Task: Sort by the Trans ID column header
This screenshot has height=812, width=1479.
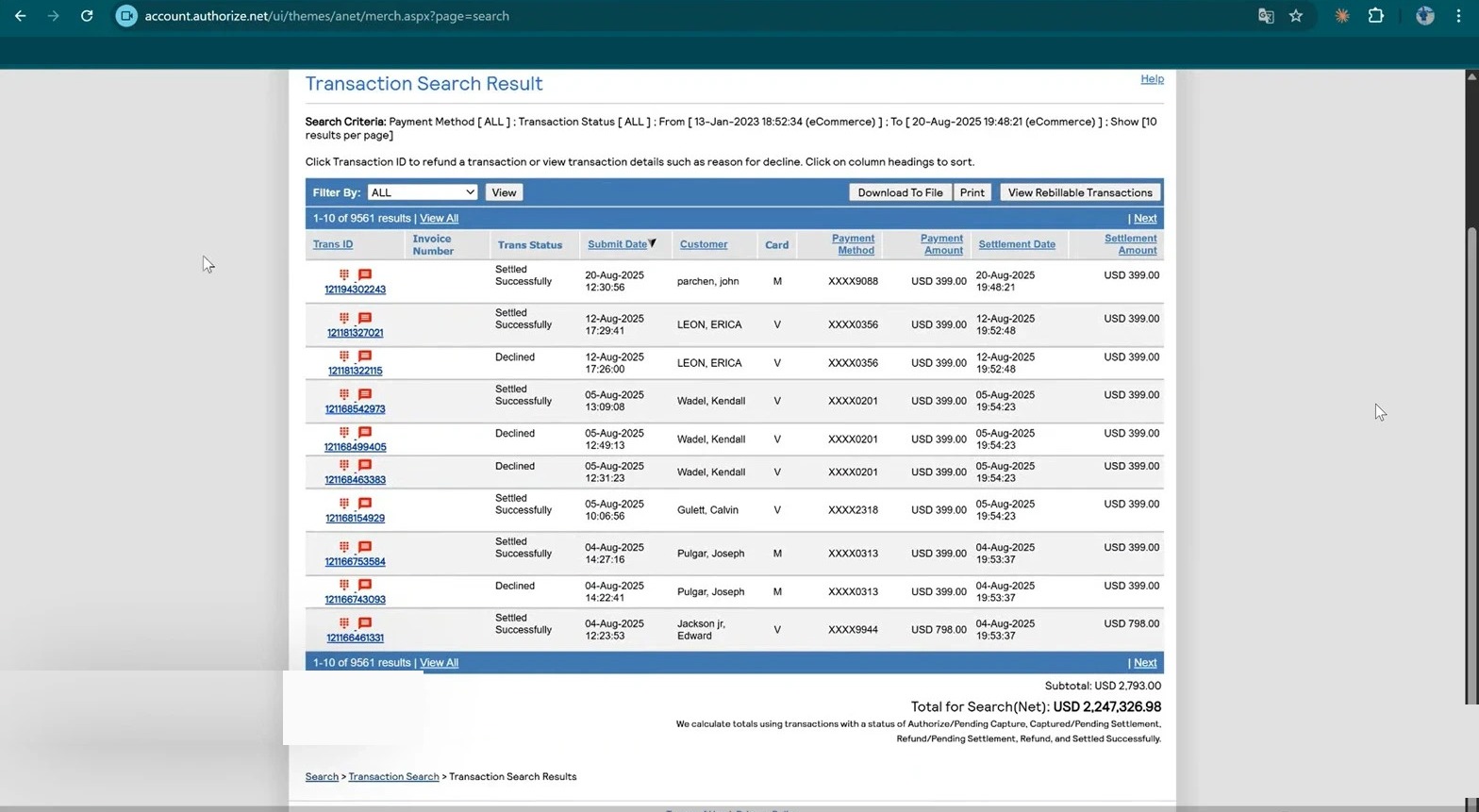Action: (333, 245)
